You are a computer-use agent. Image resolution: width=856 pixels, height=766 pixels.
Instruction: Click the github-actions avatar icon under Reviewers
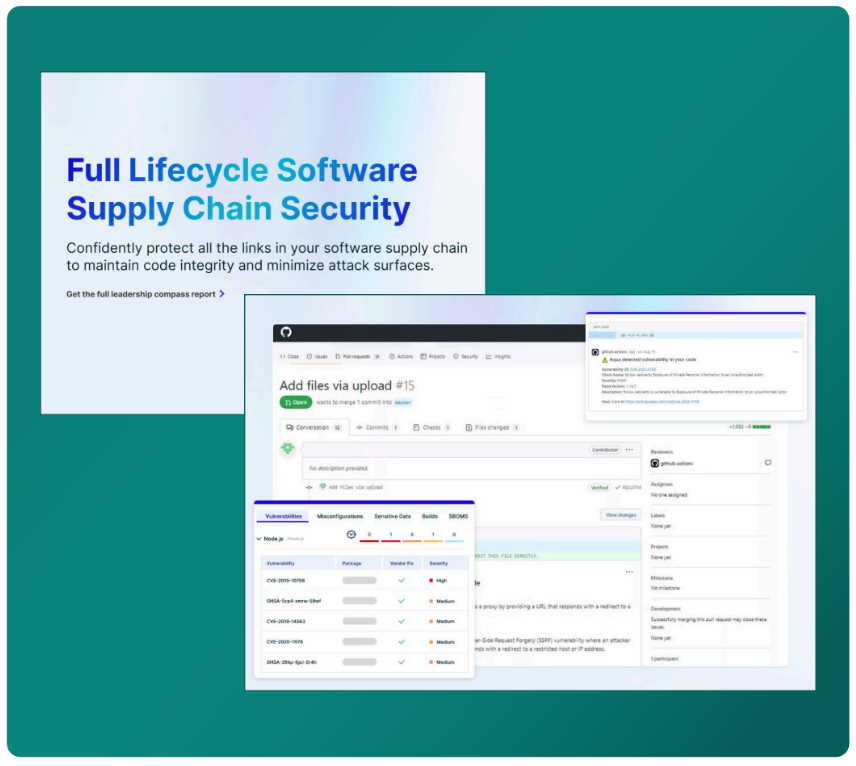tap(655, 463)
